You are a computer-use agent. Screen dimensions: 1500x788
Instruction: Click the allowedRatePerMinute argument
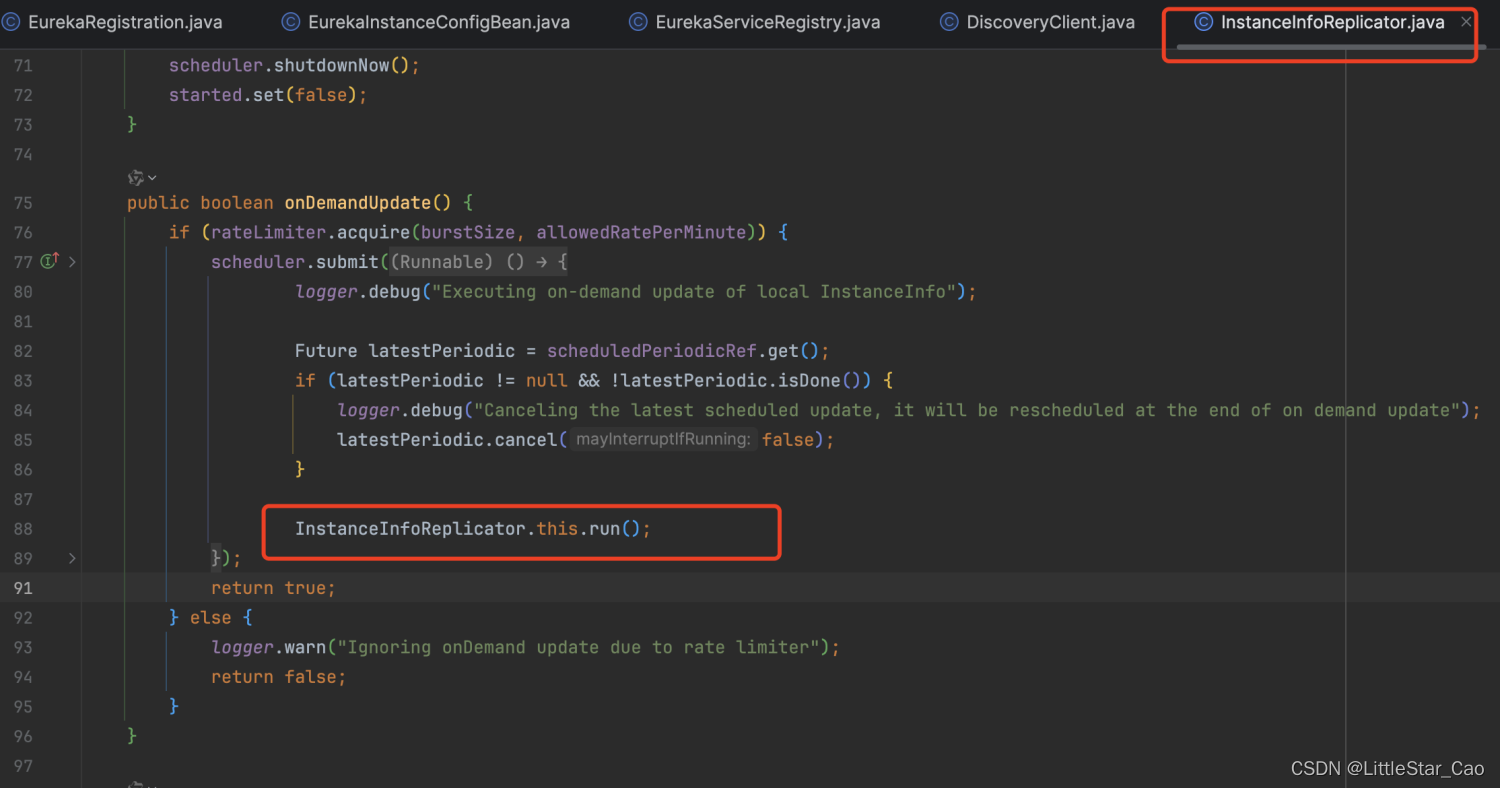coord(642,232)
